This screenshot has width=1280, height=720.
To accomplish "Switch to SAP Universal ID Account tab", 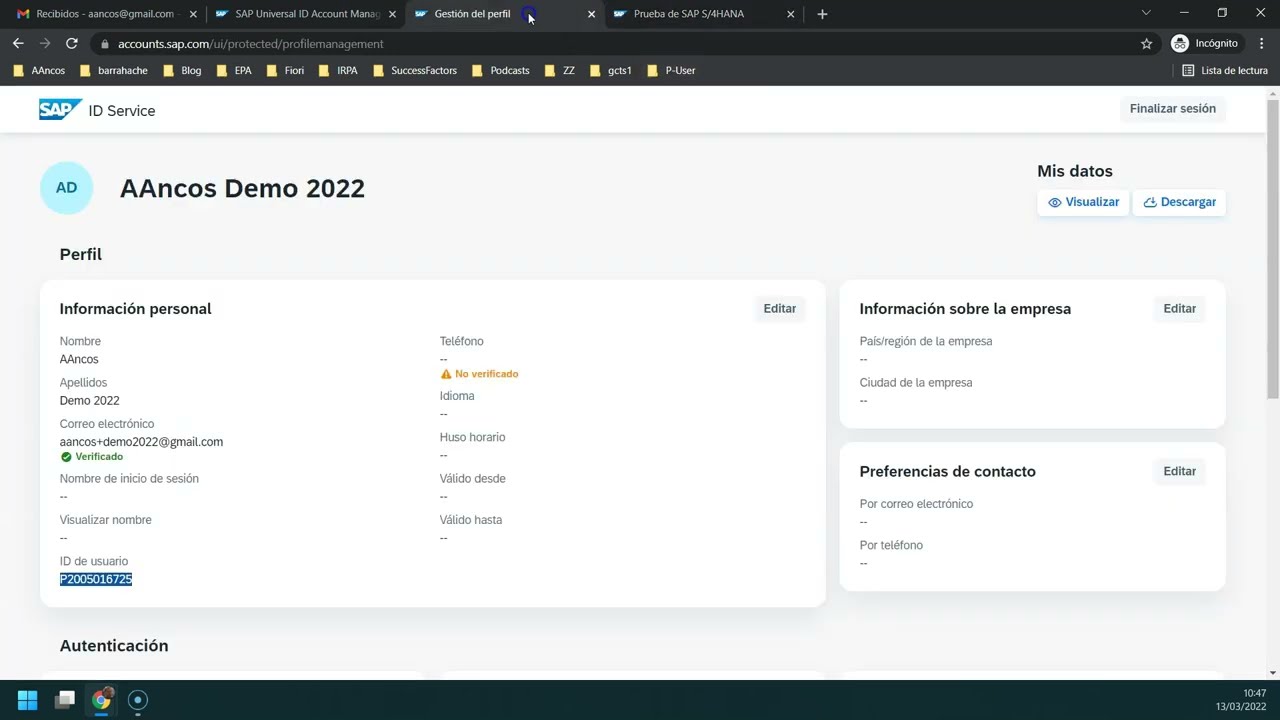I will tap(305, 14).
